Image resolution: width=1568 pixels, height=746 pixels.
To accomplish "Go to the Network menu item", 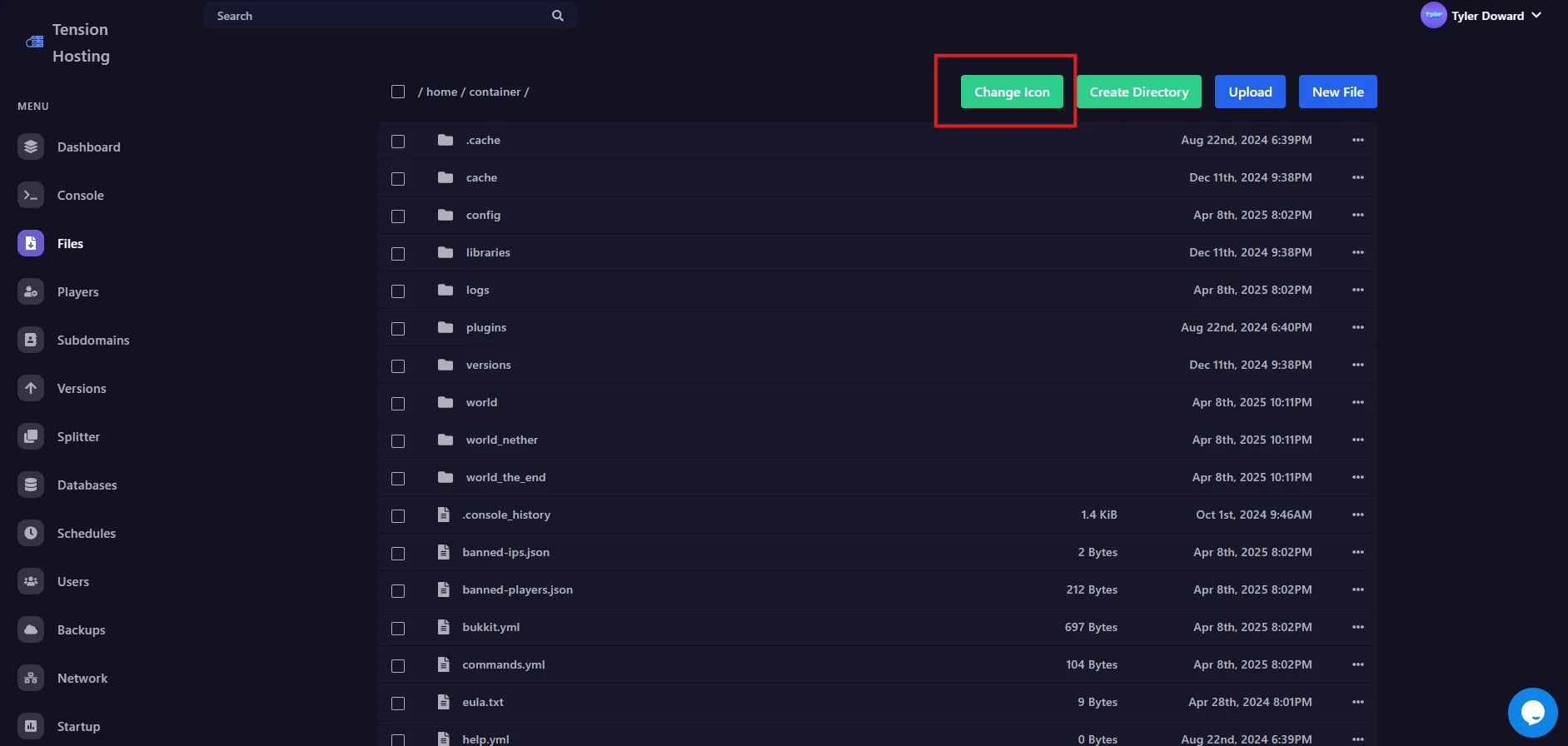I will pyautogui.click(x=82, y=678).
